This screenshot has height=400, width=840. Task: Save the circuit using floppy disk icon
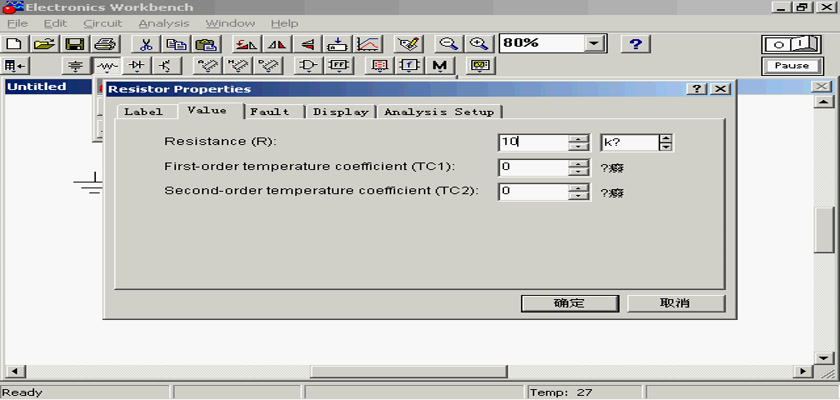click(74, 44)
